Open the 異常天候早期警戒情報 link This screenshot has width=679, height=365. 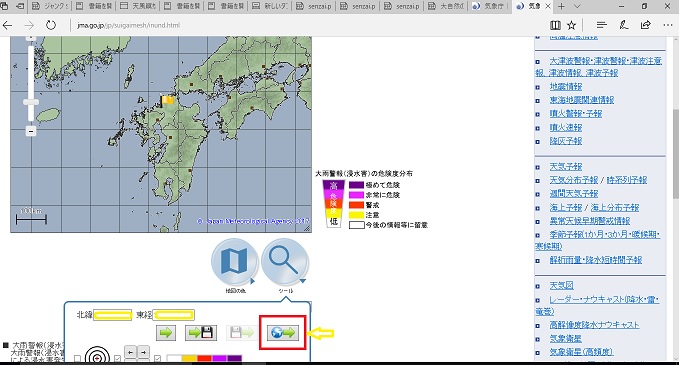coord(590,221)
